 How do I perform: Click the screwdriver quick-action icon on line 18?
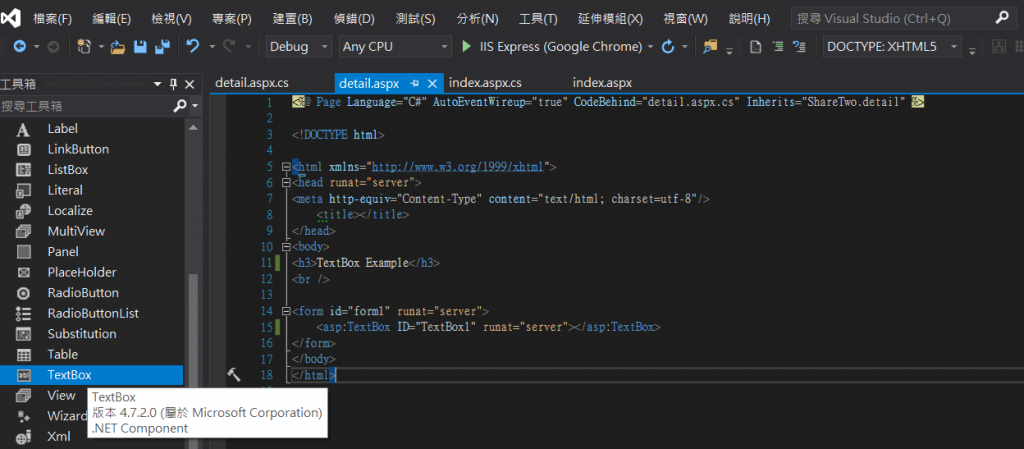tap(233, 374)
